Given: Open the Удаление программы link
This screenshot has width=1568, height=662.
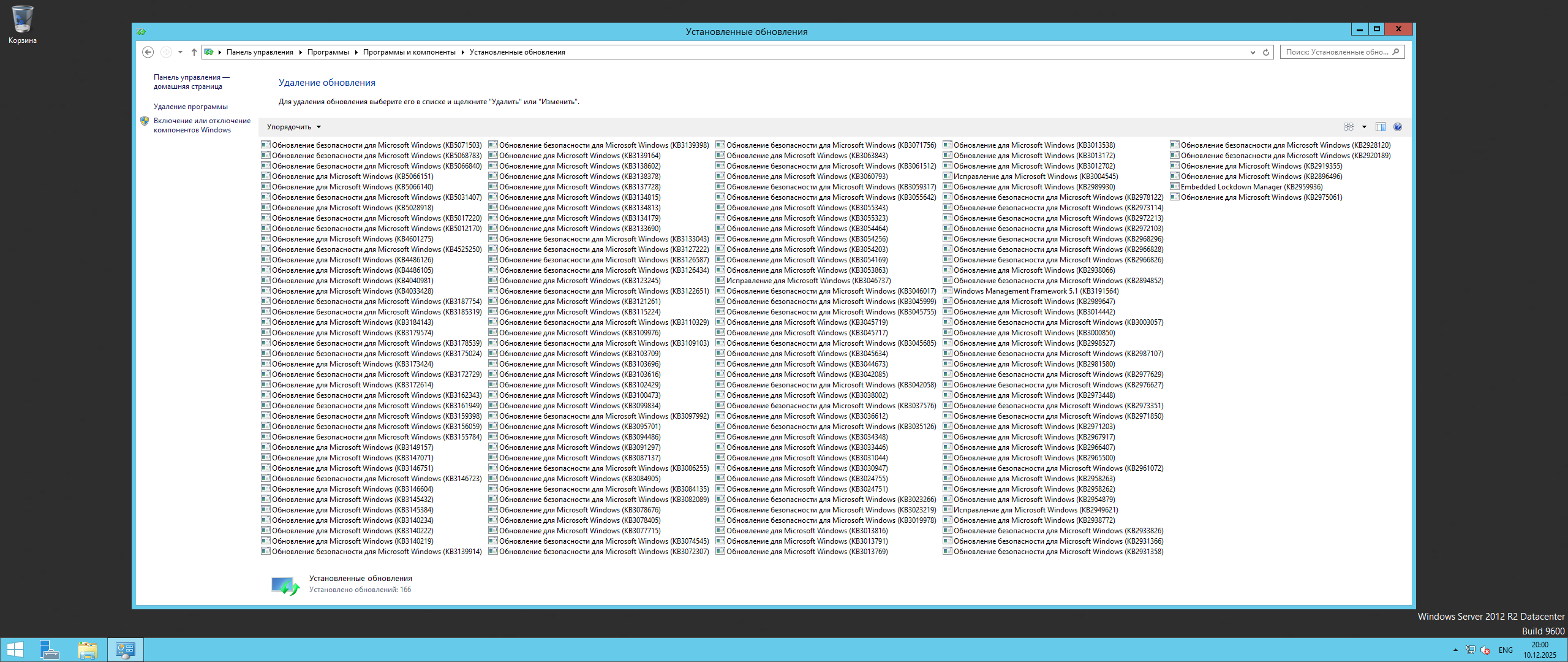Looking at the screenshot, I should point(190,107).
